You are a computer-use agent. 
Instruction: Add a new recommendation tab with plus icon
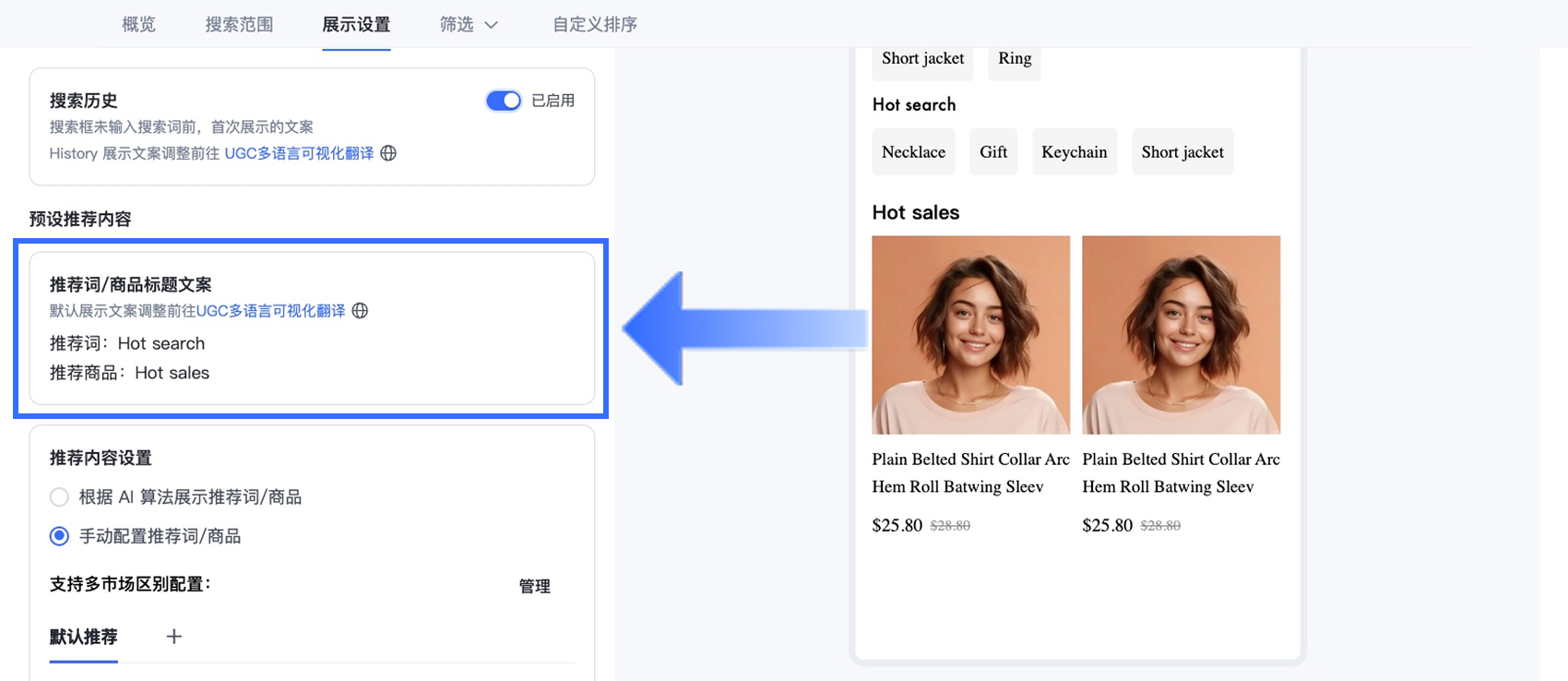pyautogui.click(x=173, y=637)
